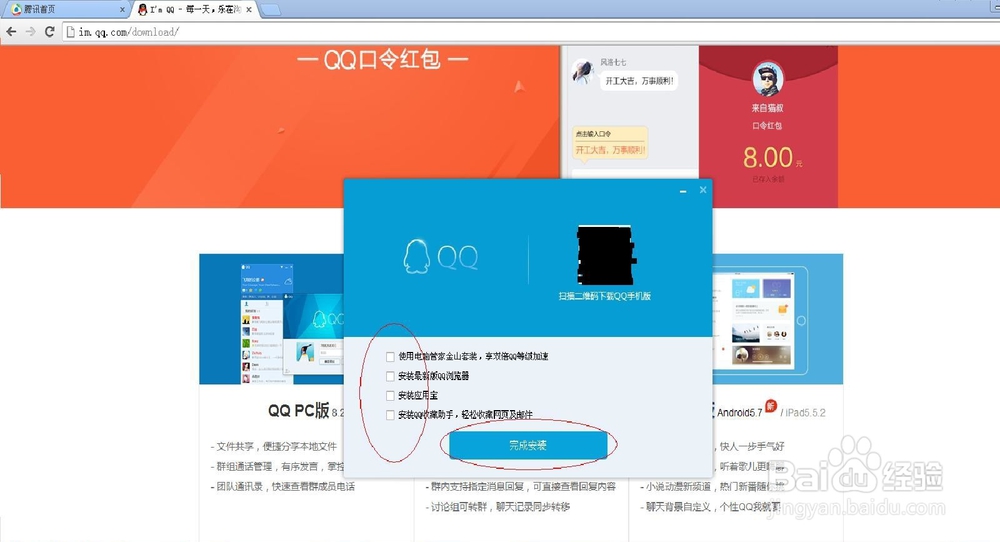
Task: Toggle 安装最新版QQ浏览器 checkbox
Action: click(x=390, y=376)
